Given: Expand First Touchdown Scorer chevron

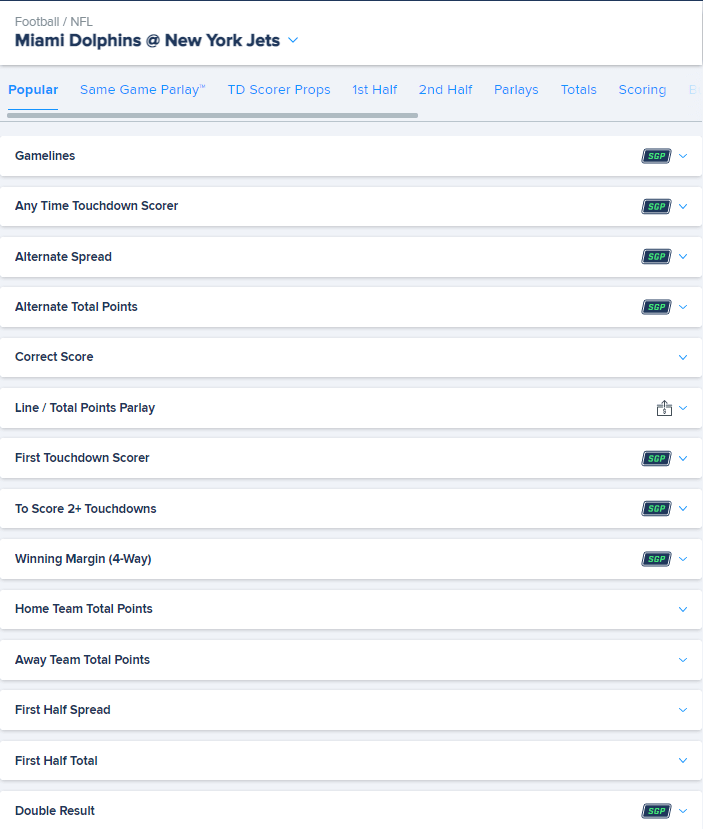Looking at the screenshot, I should (x=683, y=458).
